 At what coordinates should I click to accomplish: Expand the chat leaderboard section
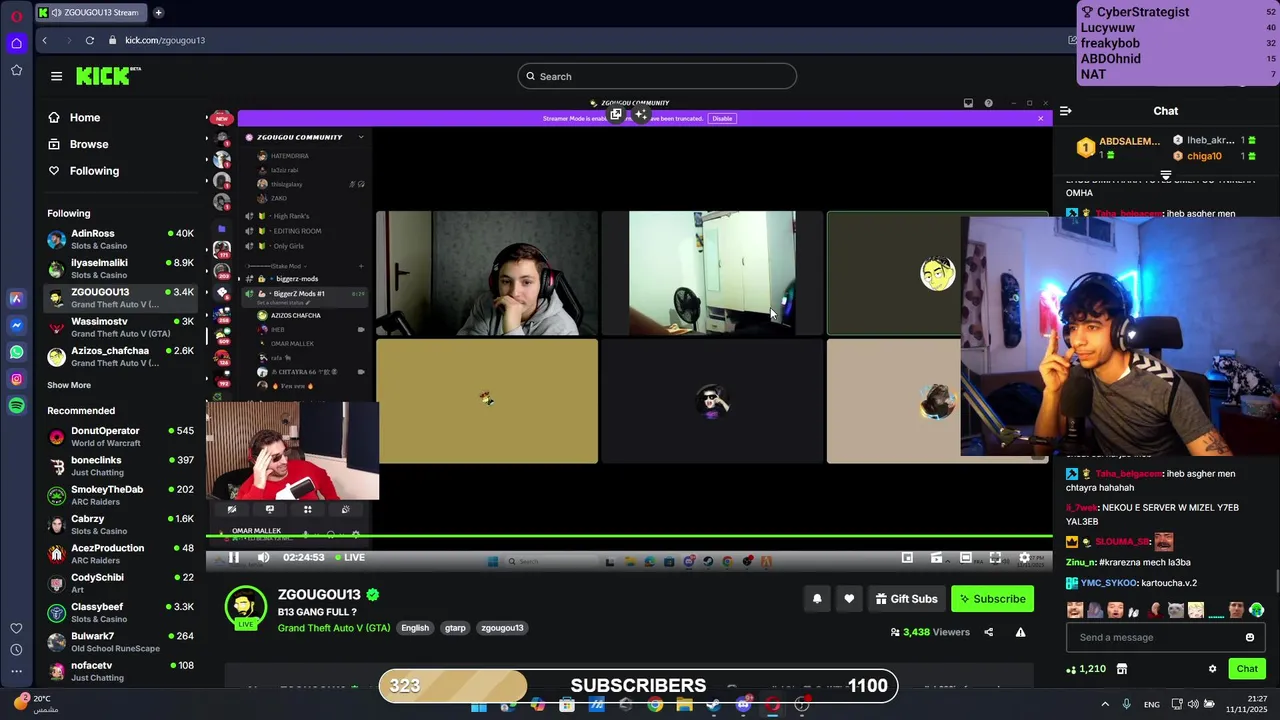coord(1166,175)
